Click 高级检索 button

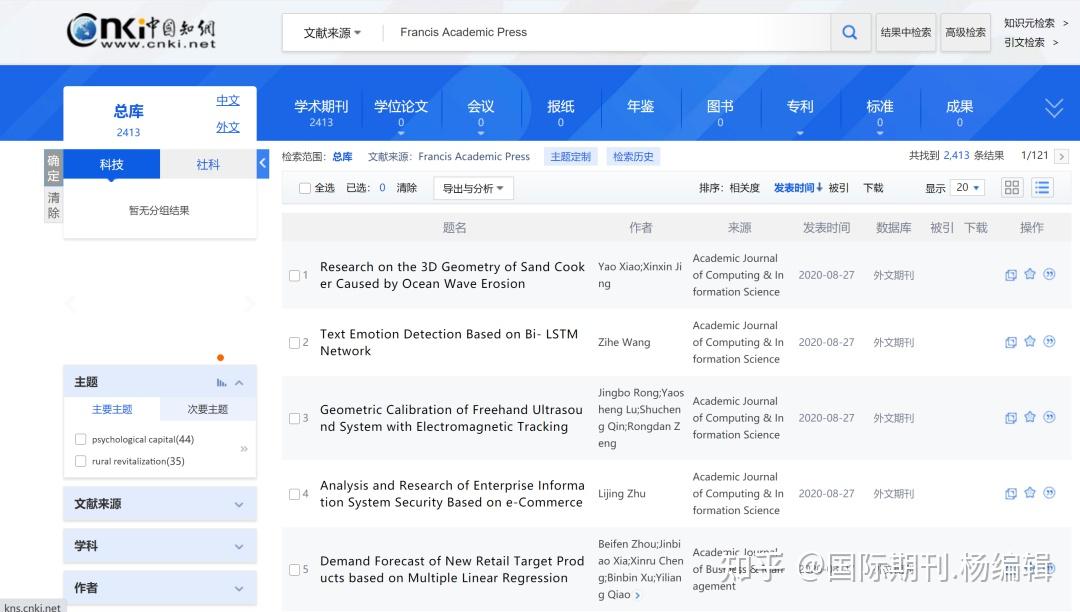coord(966,32)
